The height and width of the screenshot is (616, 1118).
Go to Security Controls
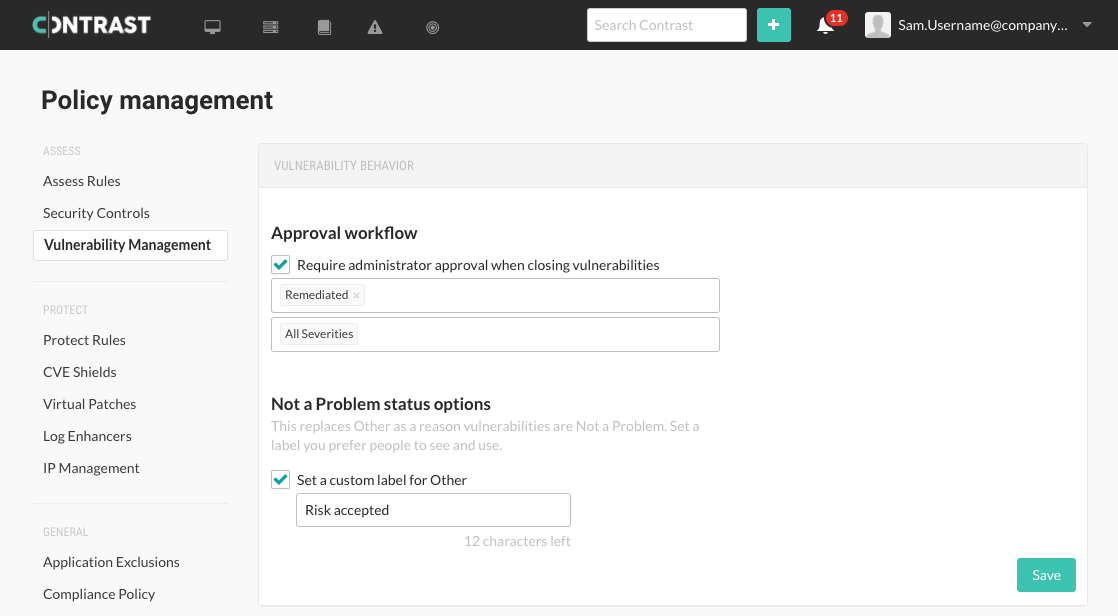pyautogui.click(x=96, y=213)
